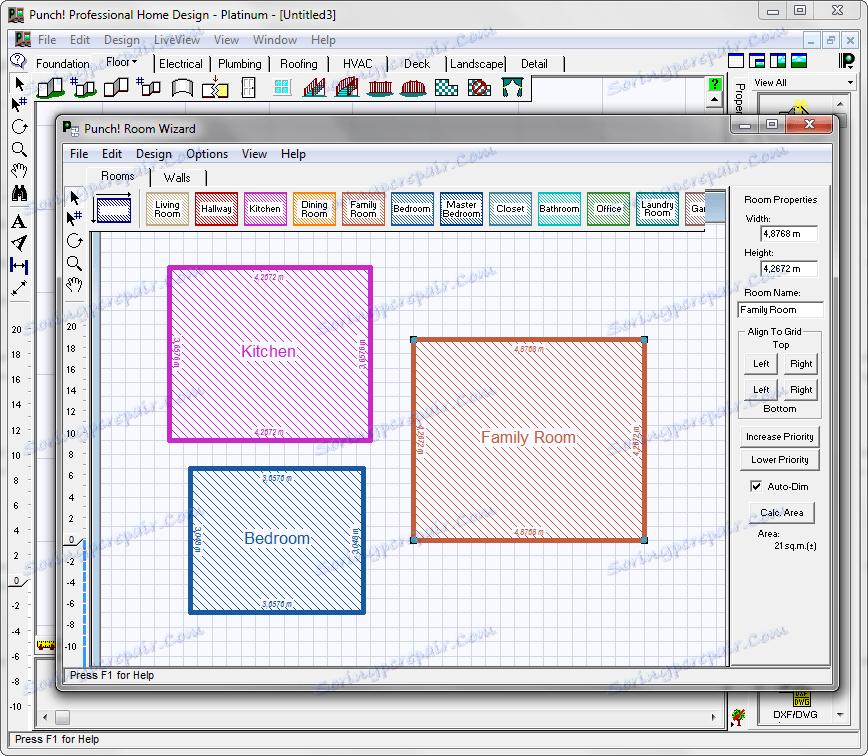Viewport: 868px width, 756px height.
Task: Click the help question mark icon
Action: (x=715, y=84)
